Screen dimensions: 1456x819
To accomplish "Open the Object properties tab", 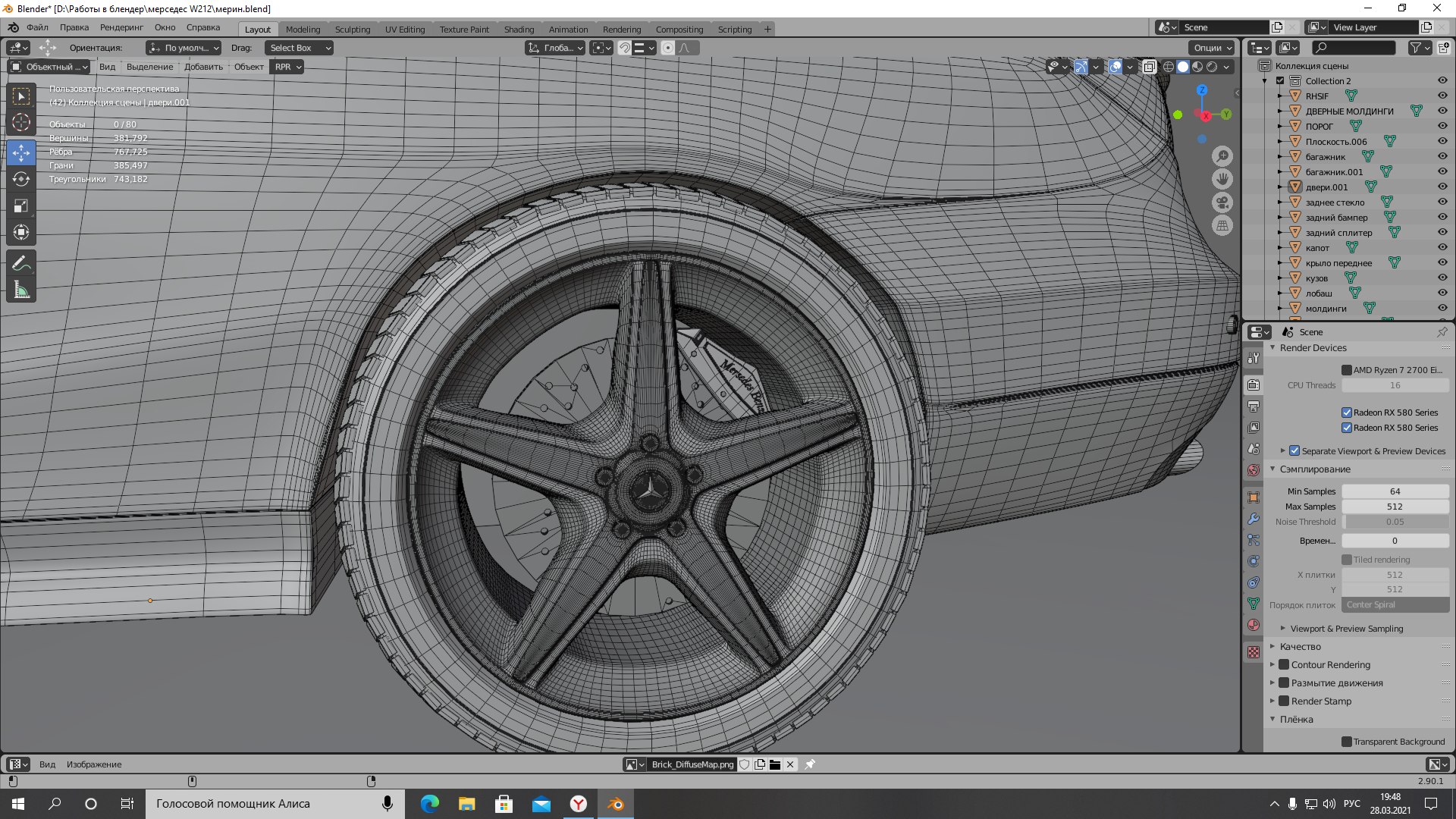I will [1254, 497].
